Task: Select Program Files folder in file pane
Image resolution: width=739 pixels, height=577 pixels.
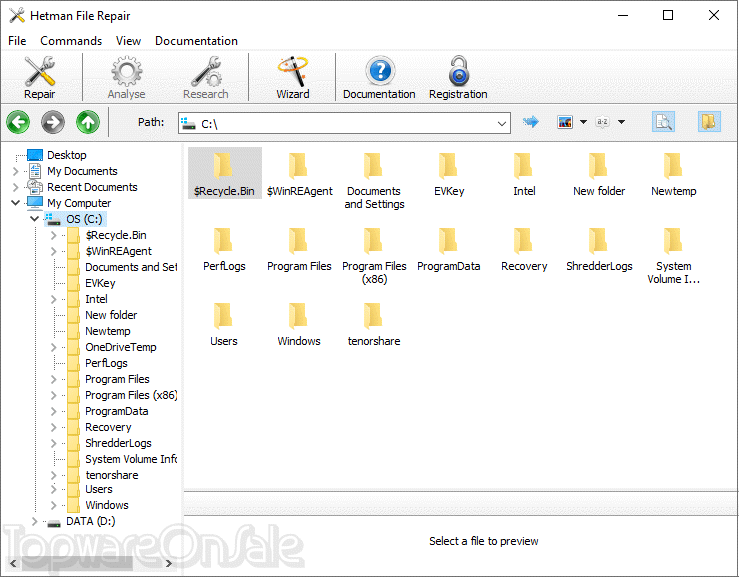Action: click(299, 248)
